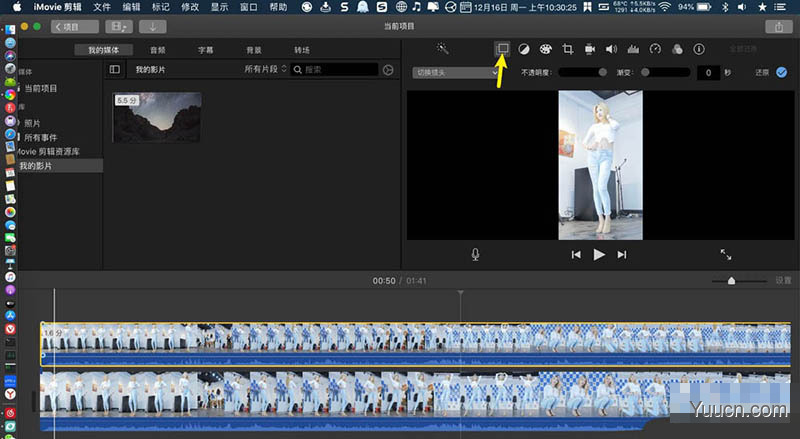Click 还原 reset overlay button

point(762,72)
